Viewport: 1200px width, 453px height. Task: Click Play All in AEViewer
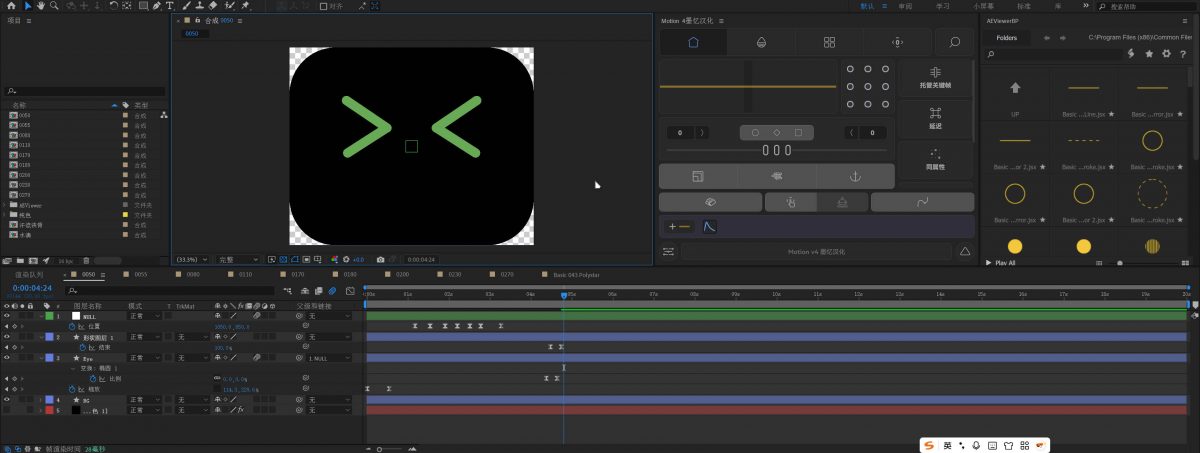pyautogui.click(x=1001, y=263)
